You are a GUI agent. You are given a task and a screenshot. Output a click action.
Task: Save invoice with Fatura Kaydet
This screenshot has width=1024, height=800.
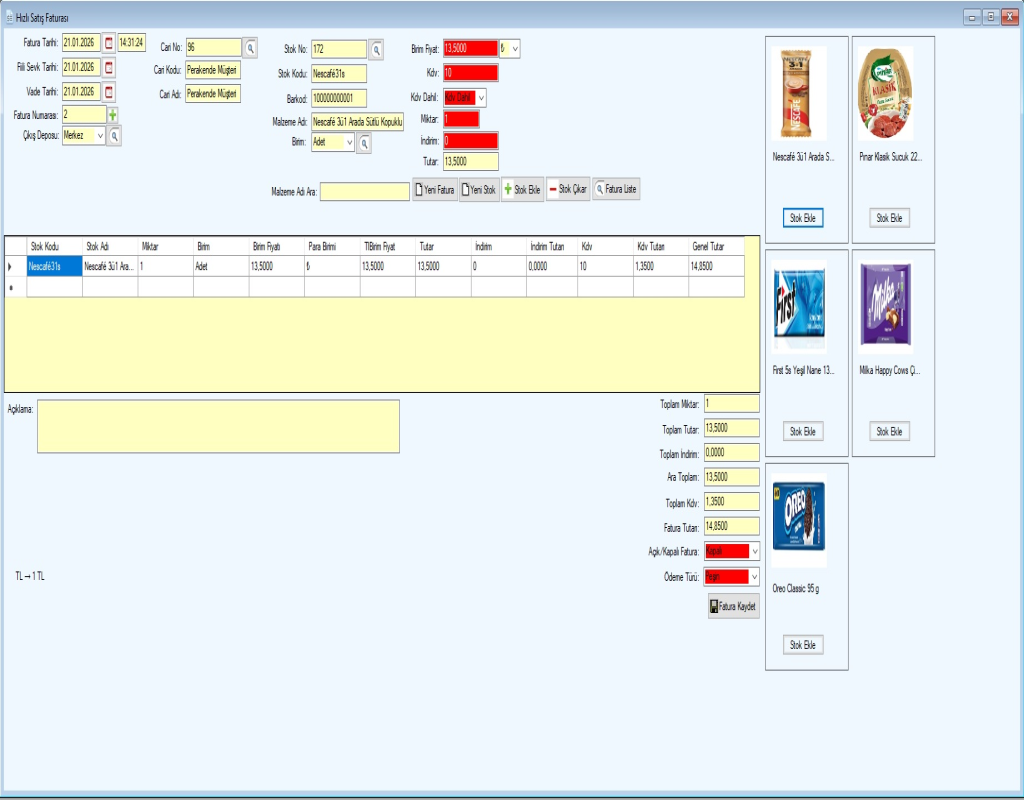click(x=733, y=607)
